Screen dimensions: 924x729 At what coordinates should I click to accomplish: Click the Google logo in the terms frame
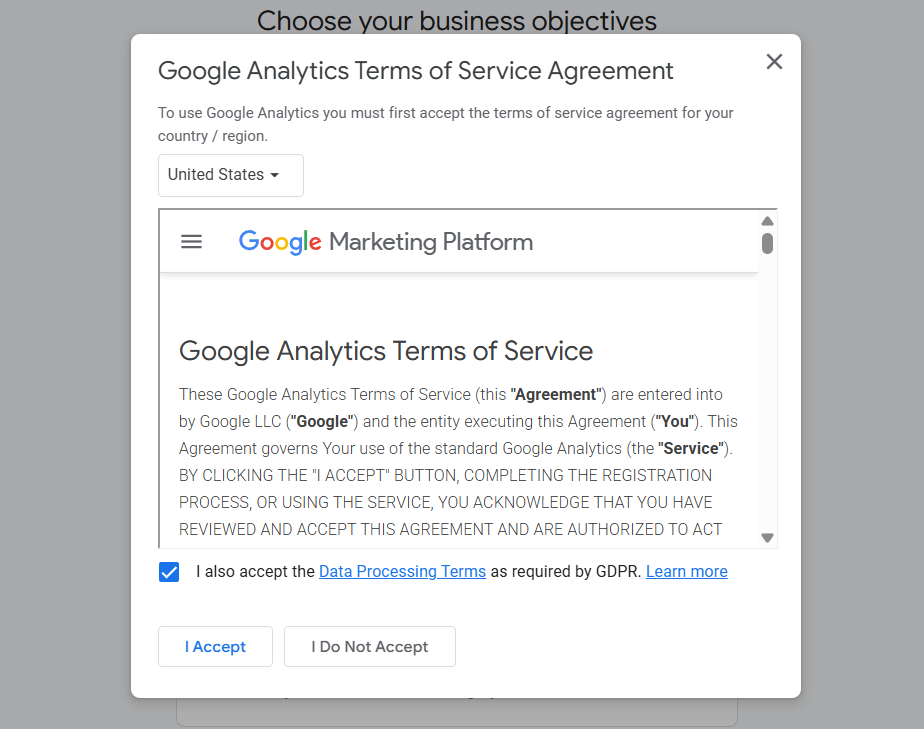pyautogui.click(x=280, y=242)
